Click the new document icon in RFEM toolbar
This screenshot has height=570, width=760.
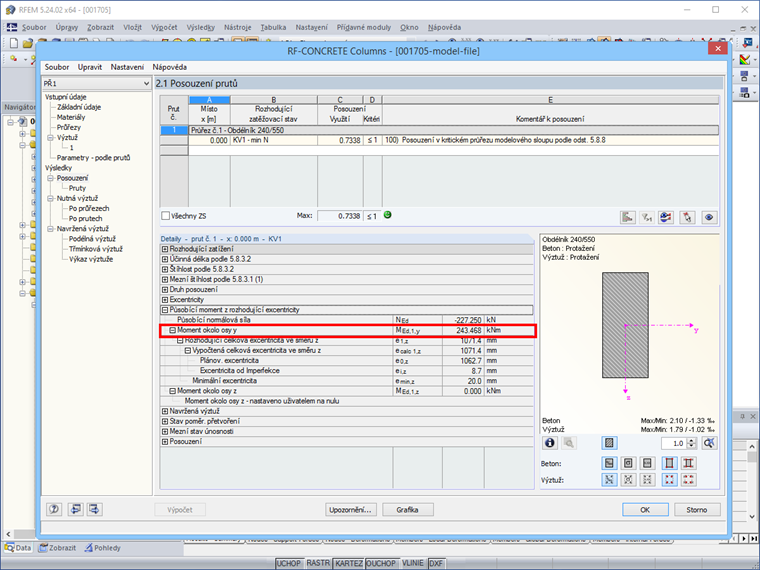tap(14, 43)
